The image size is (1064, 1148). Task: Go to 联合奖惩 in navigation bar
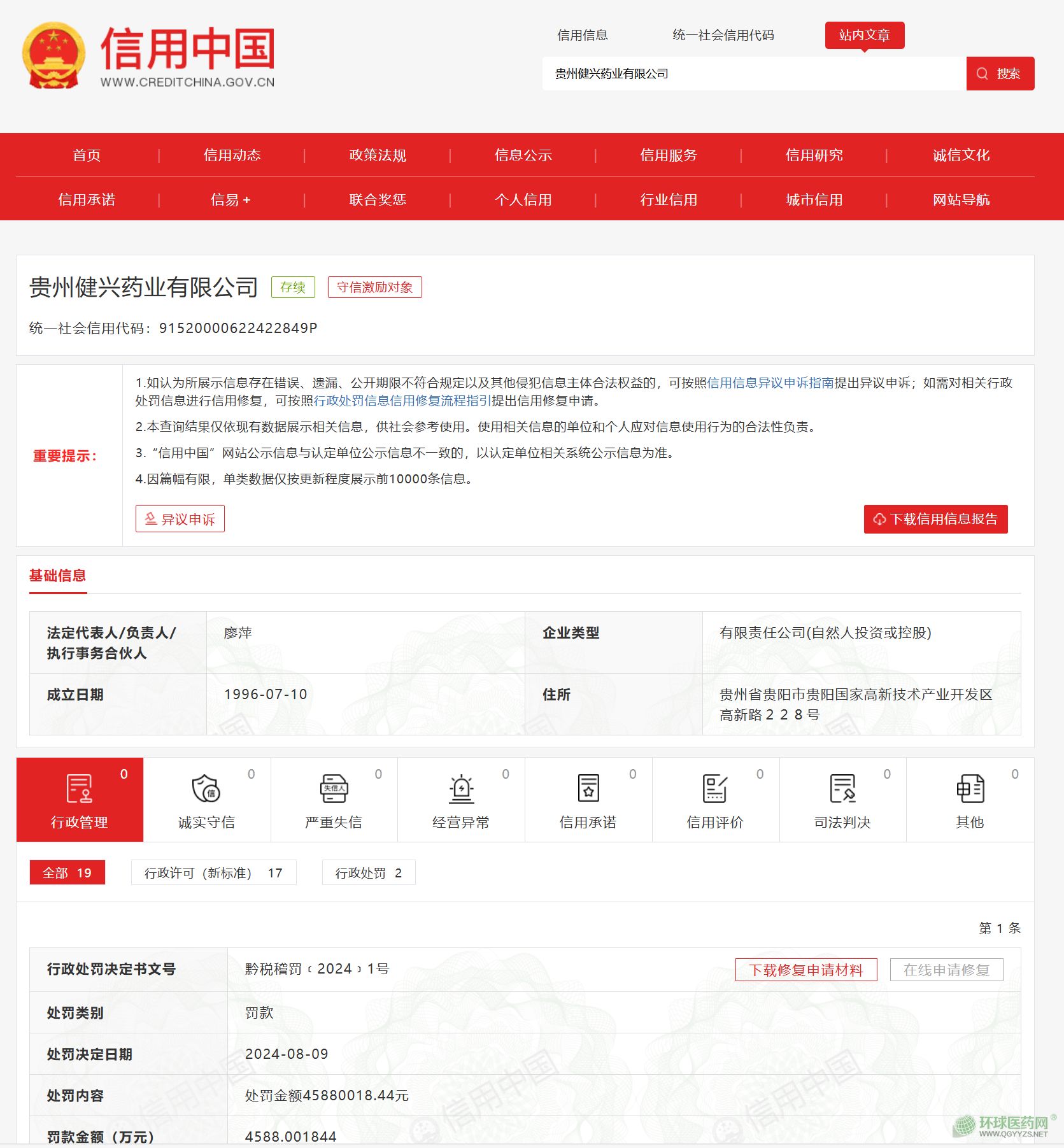click(377, 200)
